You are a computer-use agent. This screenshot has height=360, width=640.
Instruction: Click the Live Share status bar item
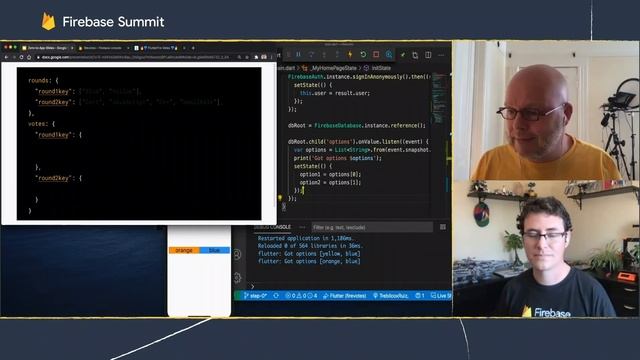click(441, 296)
